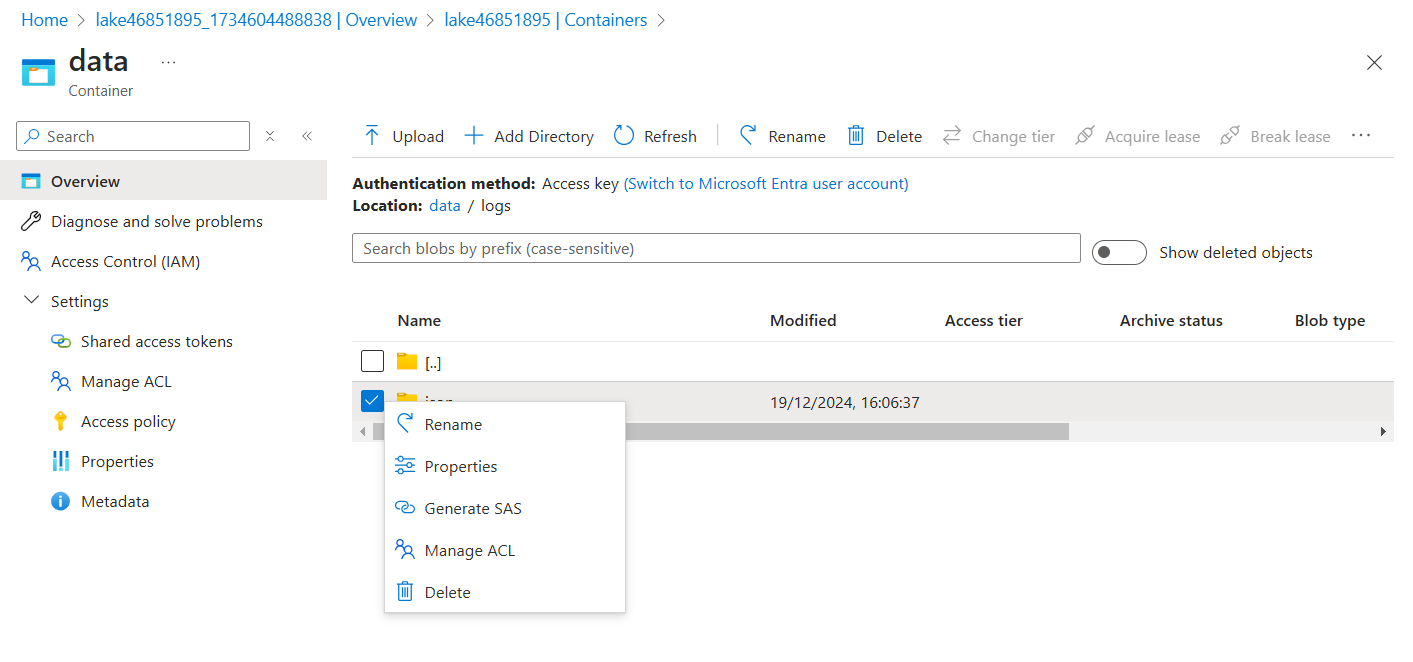Screen dimensions: 1413x662
Task: Toggle the Show deleted objects switch
Action: (1118, 253)
